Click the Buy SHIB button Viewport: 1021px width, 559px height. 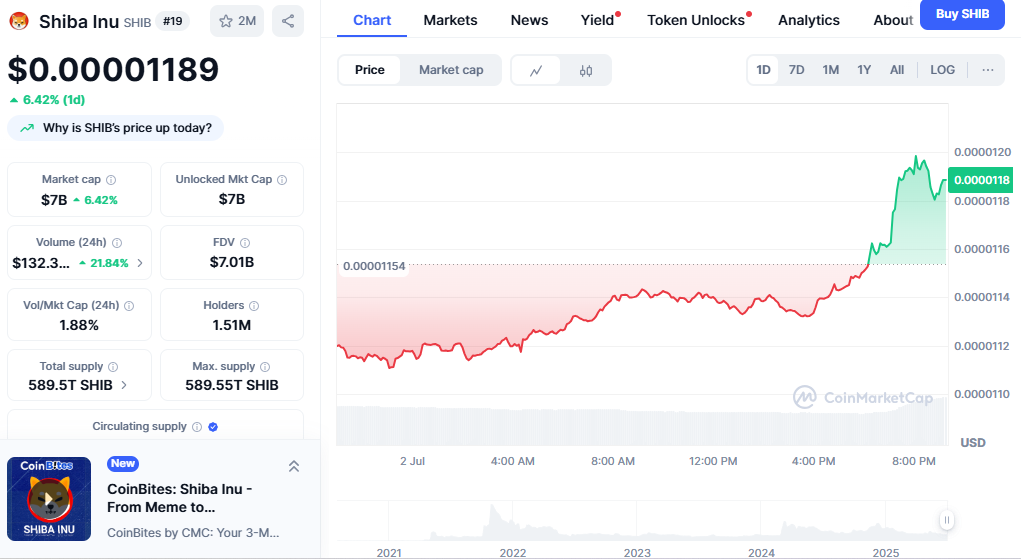(x=962, y=14)
